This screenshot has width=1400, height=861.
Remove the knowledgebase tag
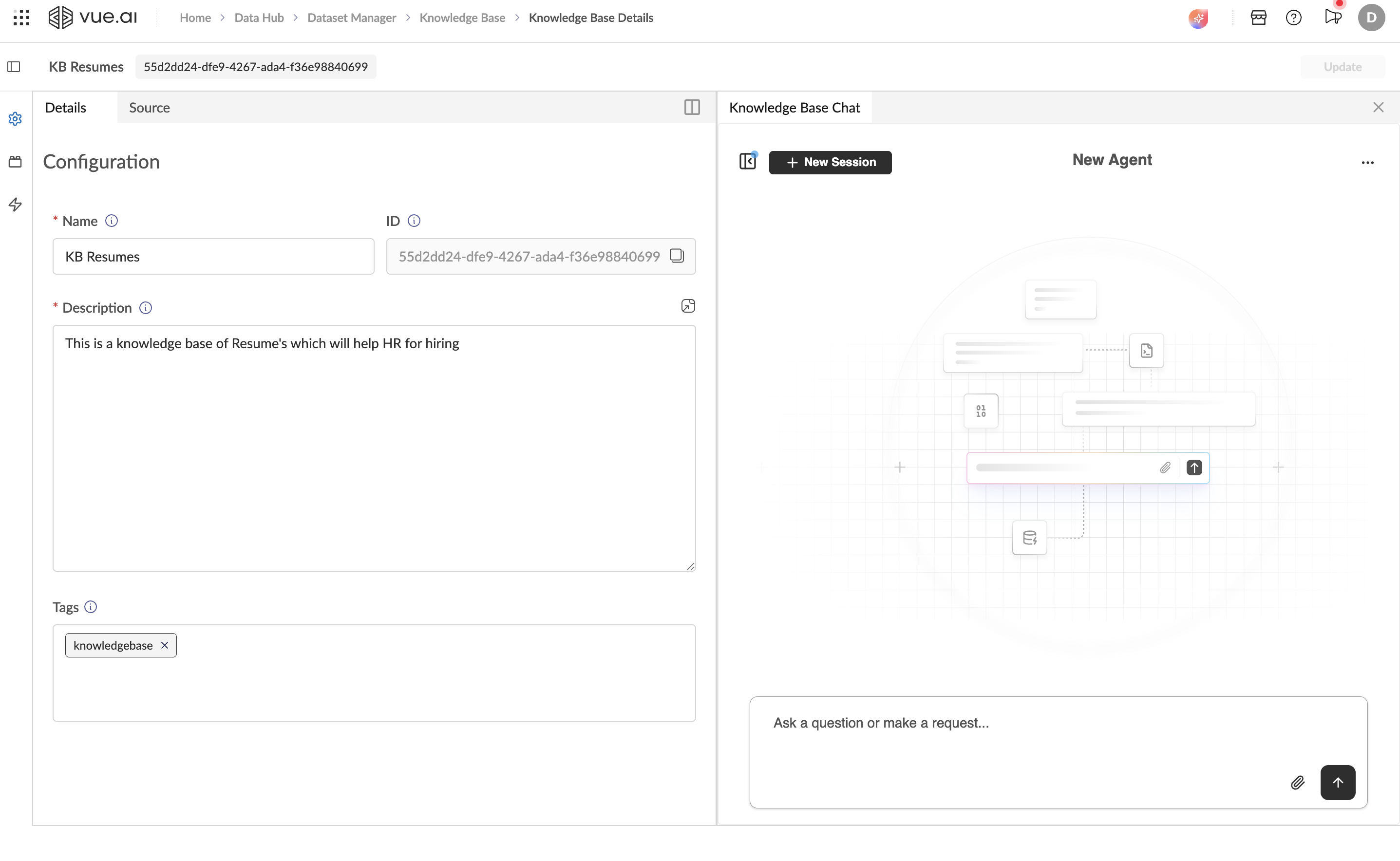tap(165, 645)
